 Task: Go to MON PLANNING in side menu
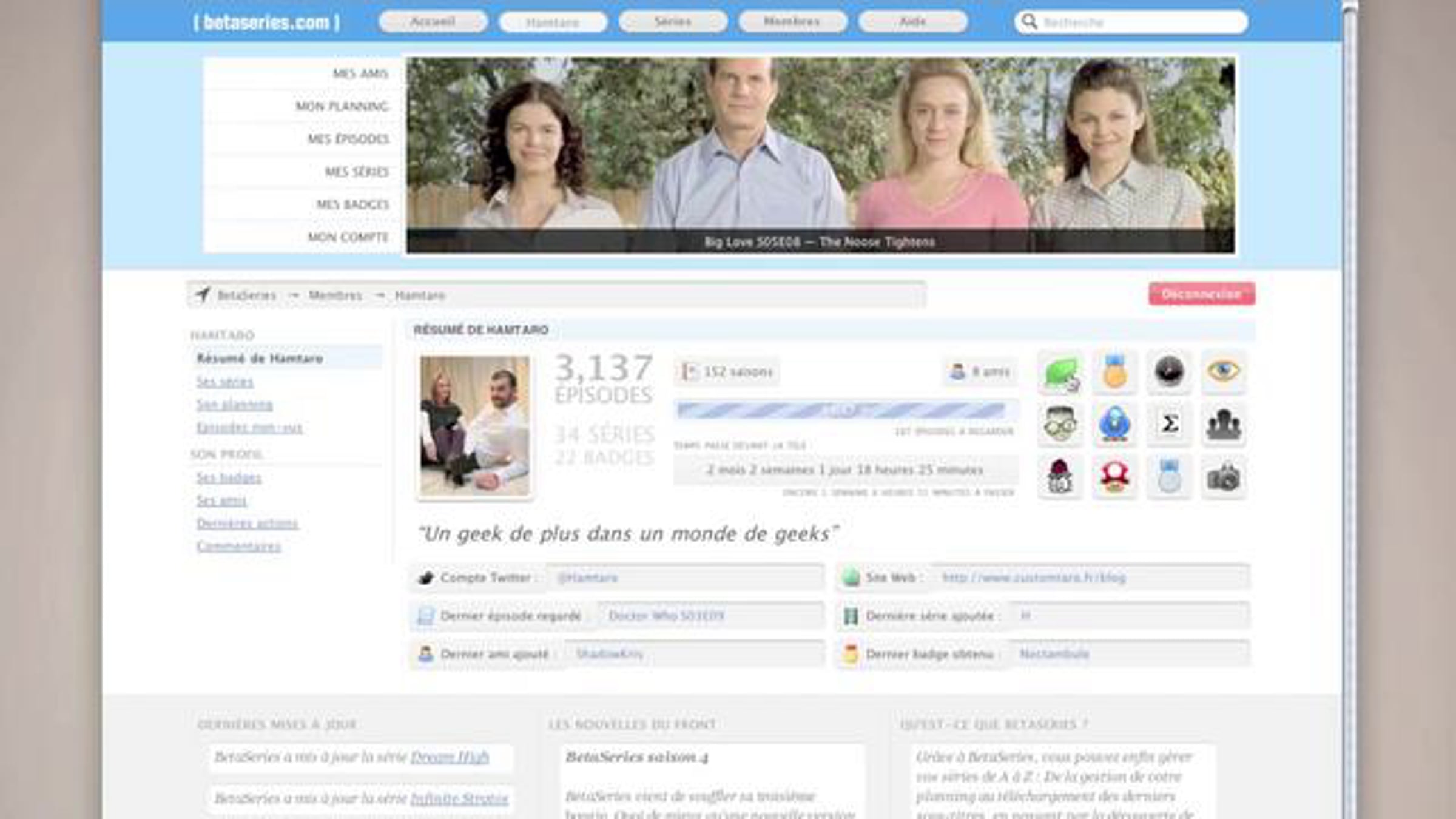tap(342, 106)
